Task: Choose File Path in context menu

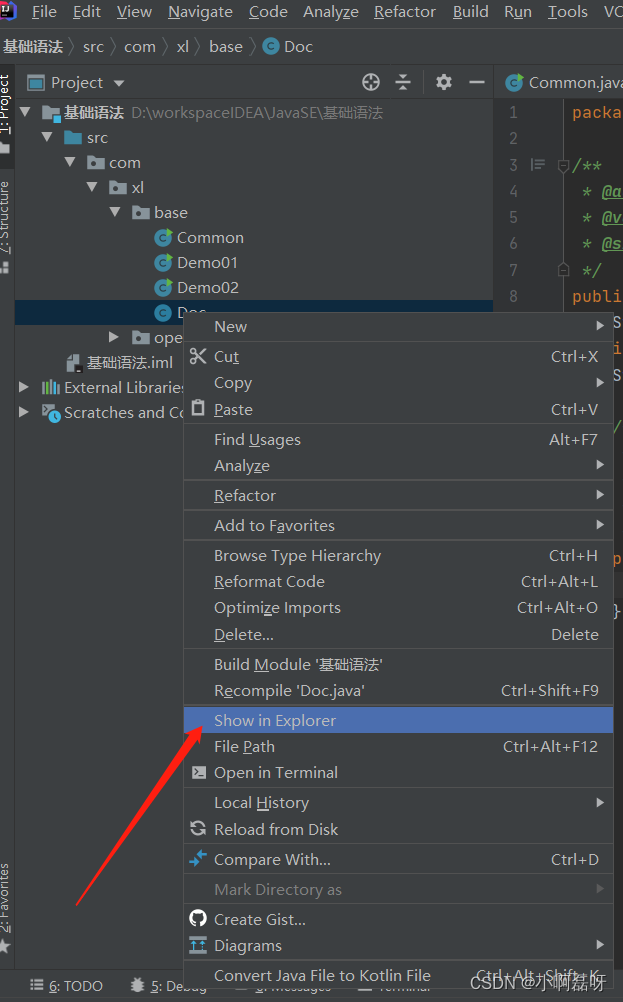Action: tap(398, 746)
